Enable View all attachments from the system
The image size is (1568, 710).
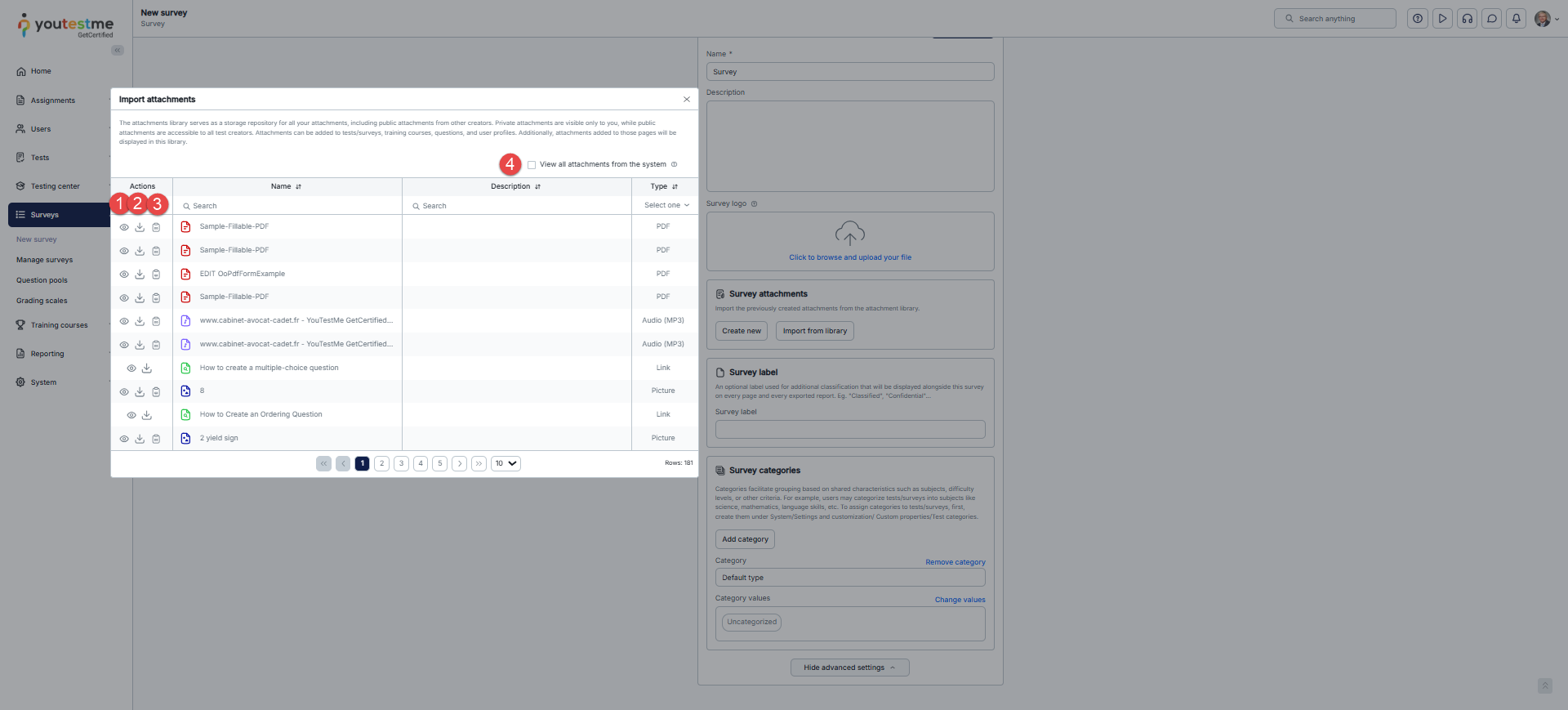click(532, 165)
